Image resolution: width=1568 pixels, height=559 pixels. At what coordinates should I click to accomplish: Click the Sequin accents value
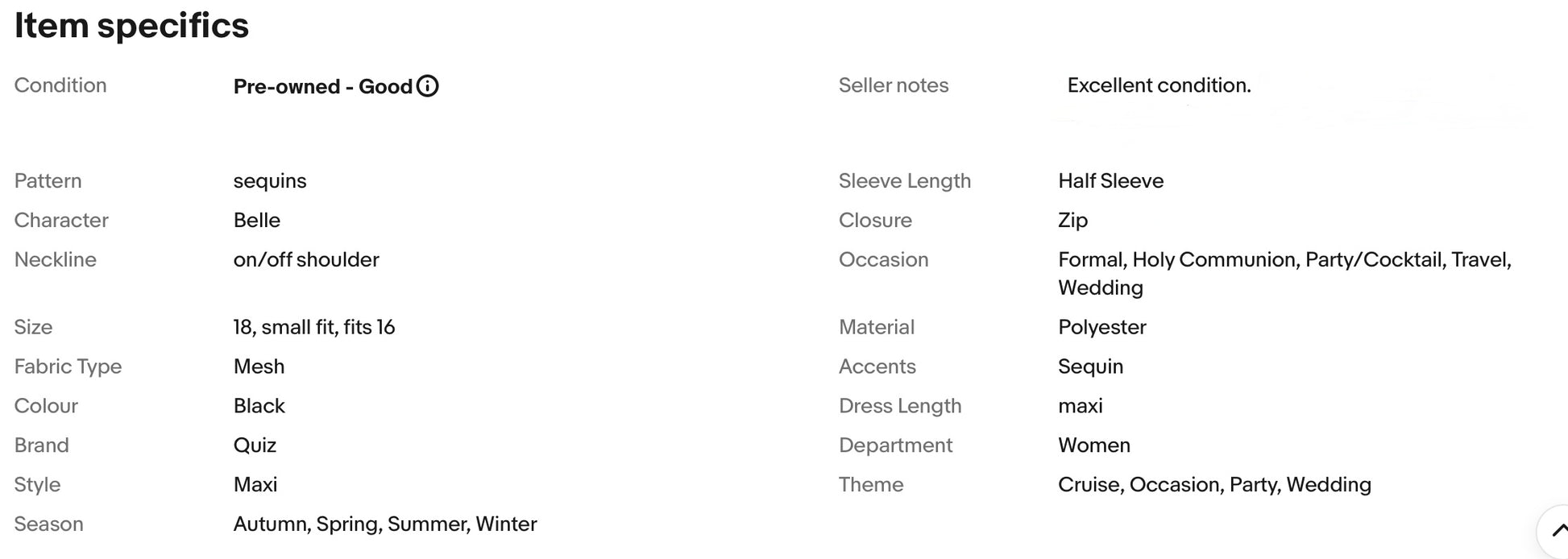tap(1090, 366)
